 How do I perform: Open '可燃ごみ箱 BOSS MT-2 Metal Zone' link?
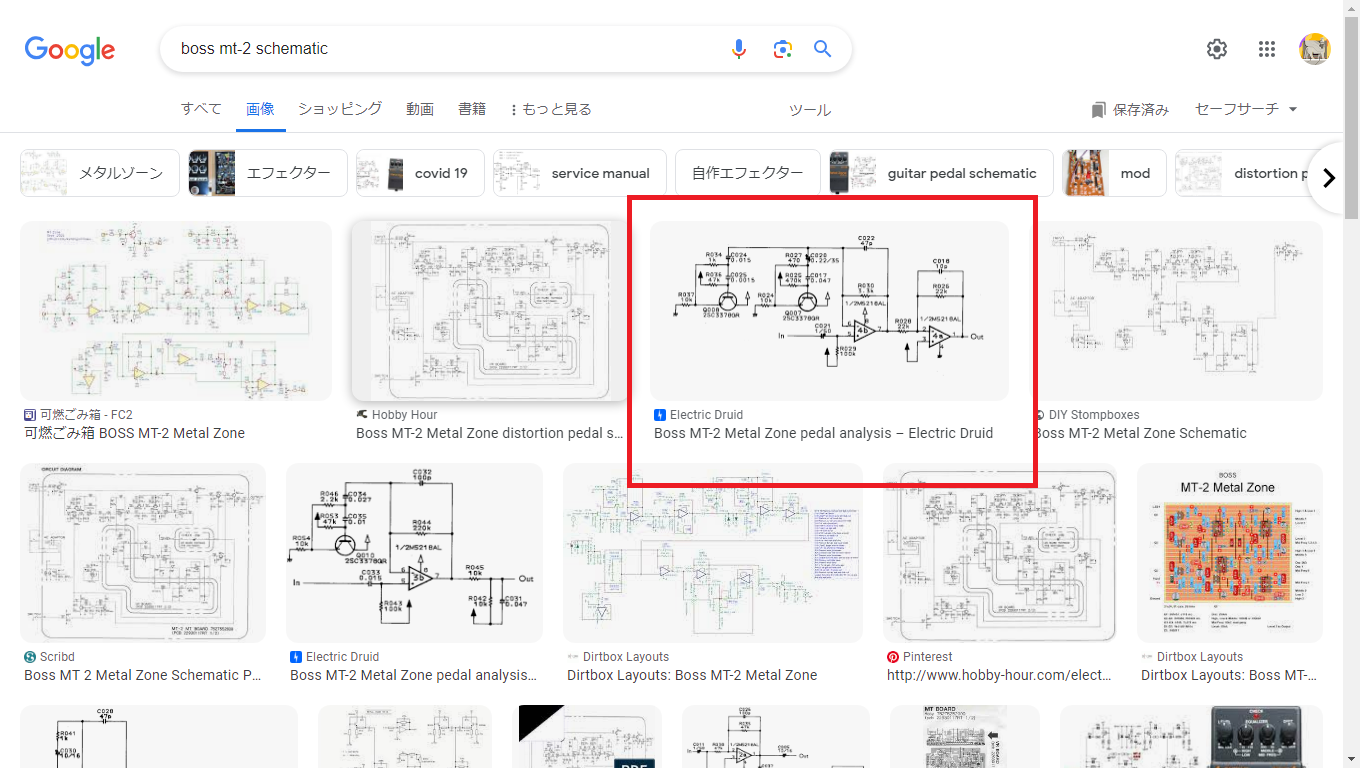134,433
